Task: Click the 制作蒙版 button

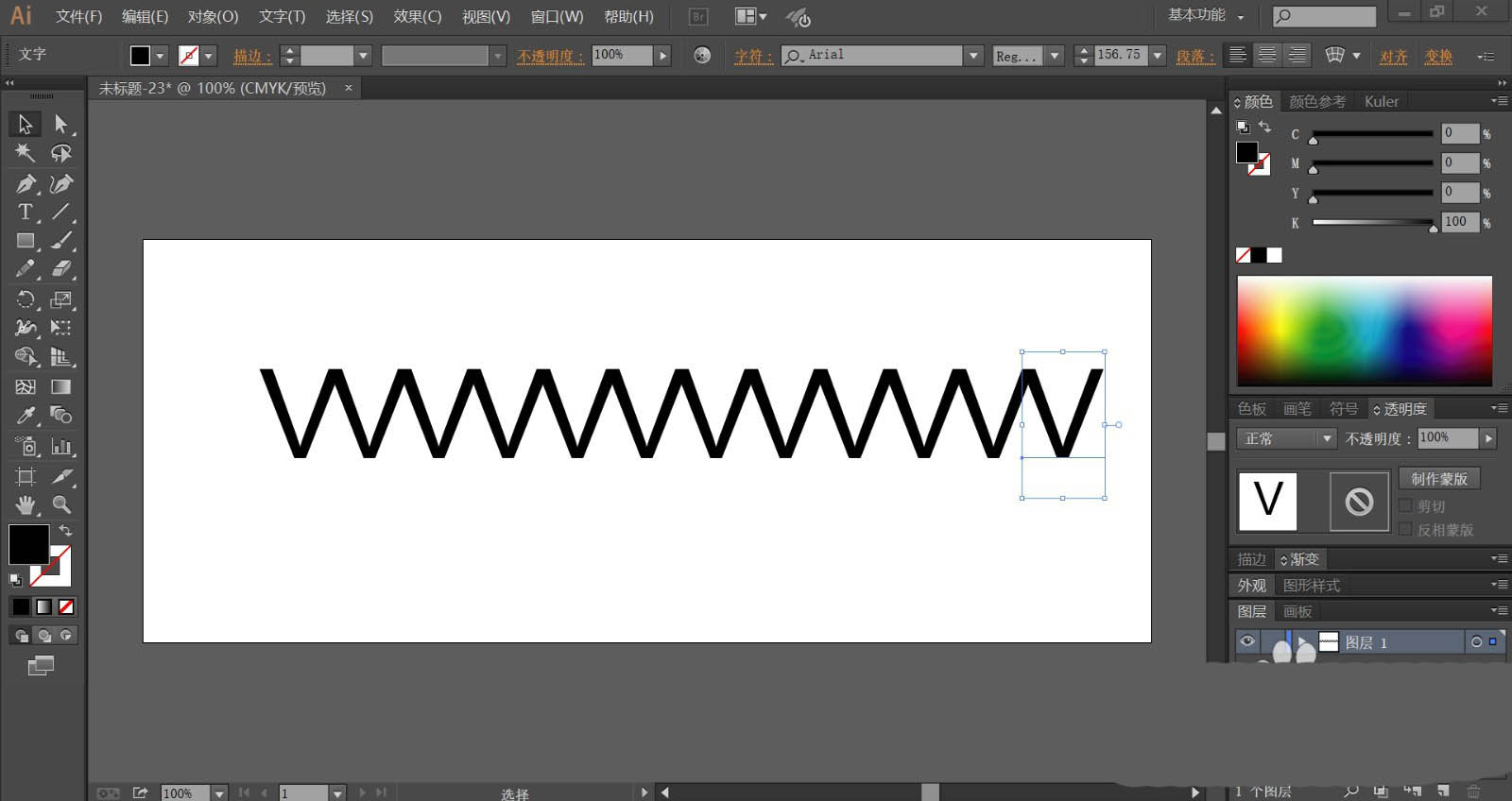Action: coord(1439,478)
